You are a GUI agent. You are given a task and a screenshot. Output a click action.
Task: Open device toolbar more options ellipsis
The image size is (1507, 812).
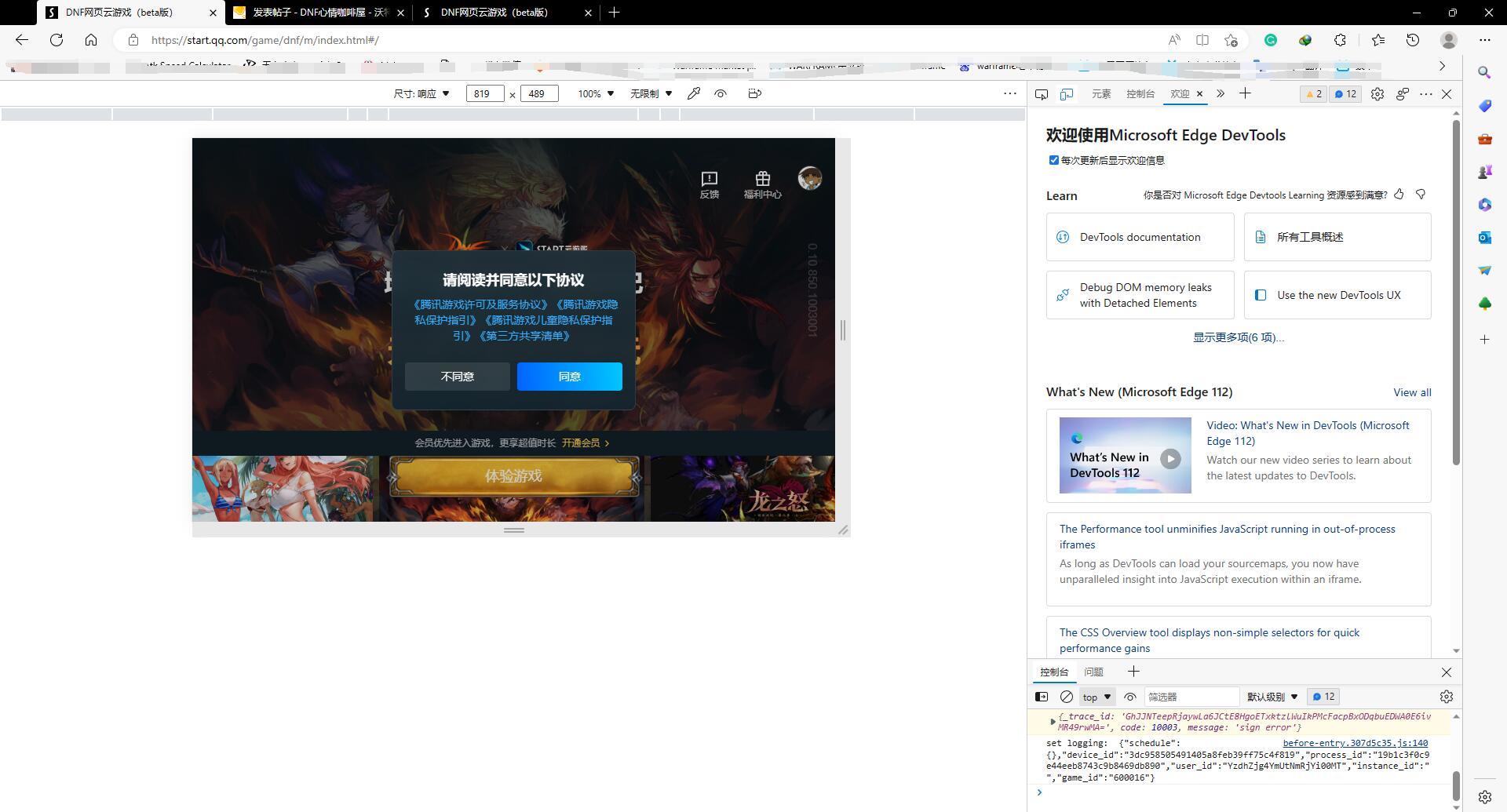pos(1010,94)
